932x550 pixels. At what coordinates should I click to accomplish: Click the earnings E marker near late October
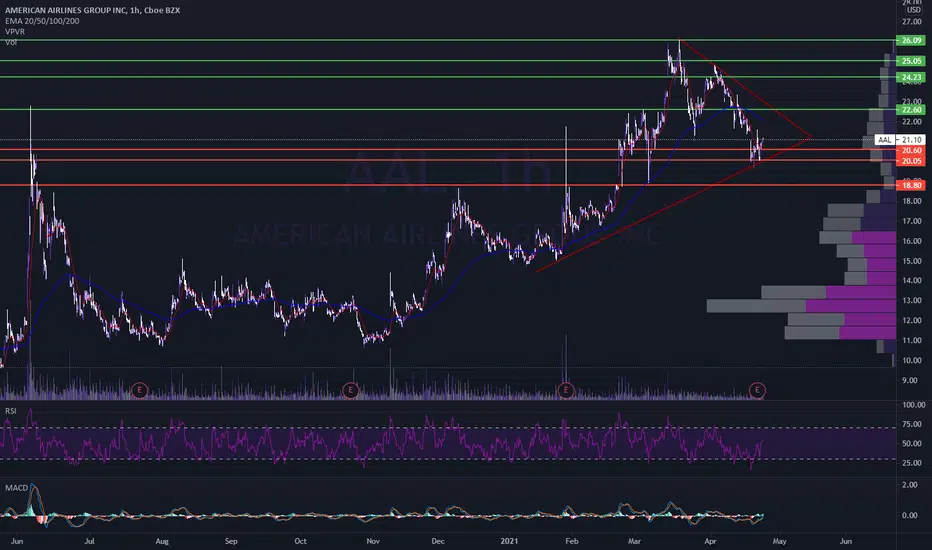coord(350,390)
